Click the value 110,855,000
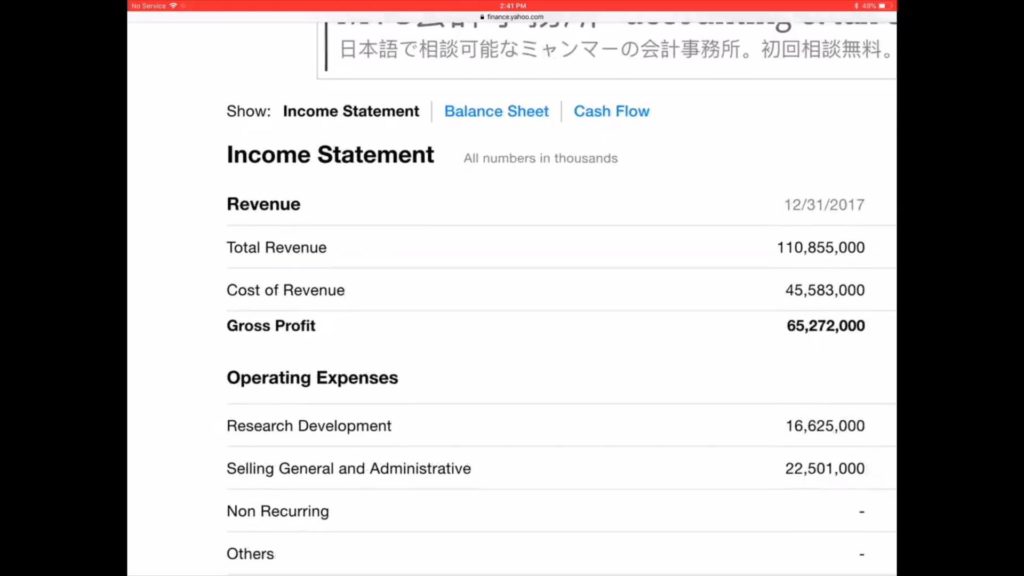 tap(820, 248)
